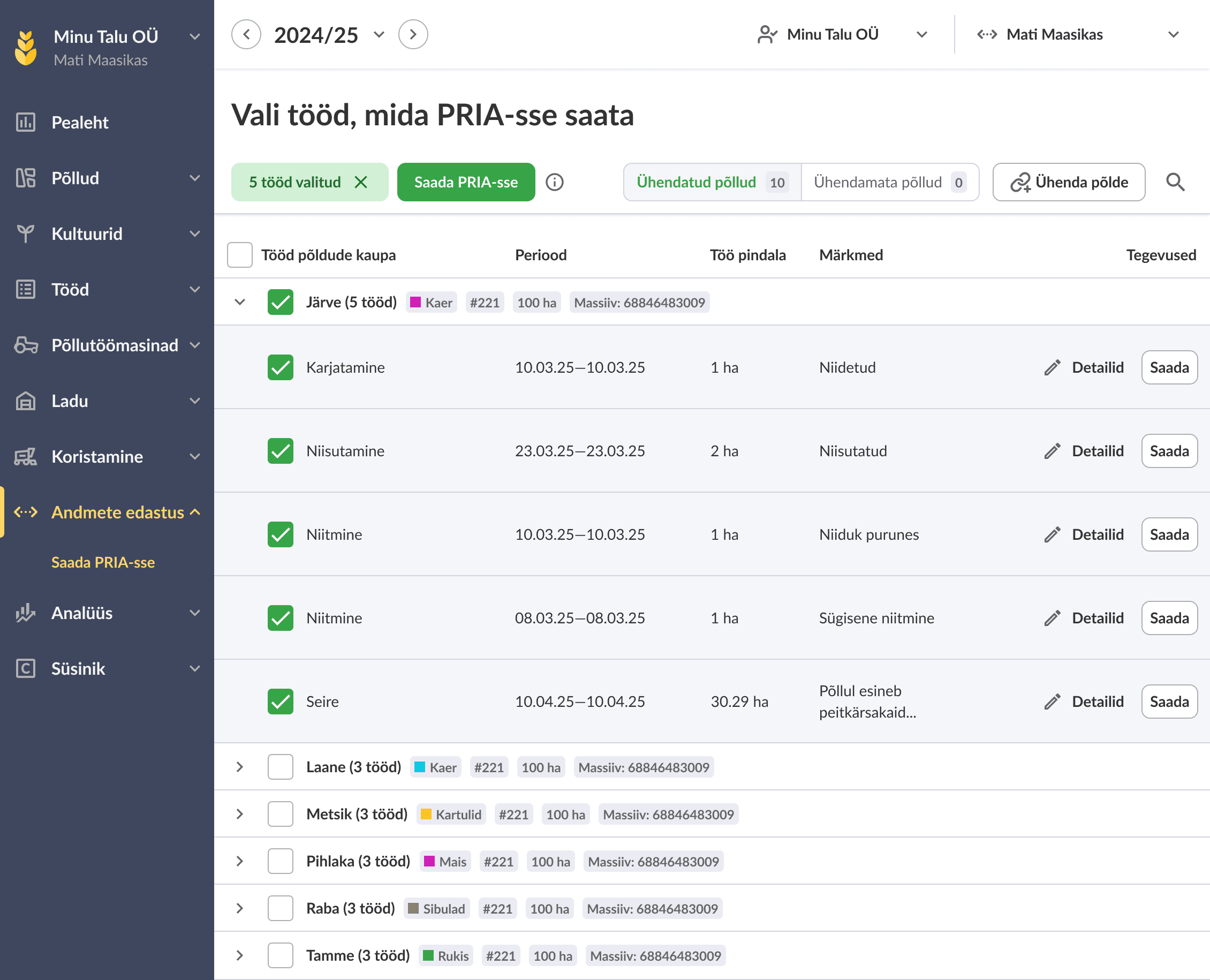Click Saada in the Seire row
The image size is (1210, 980).
1169,702
